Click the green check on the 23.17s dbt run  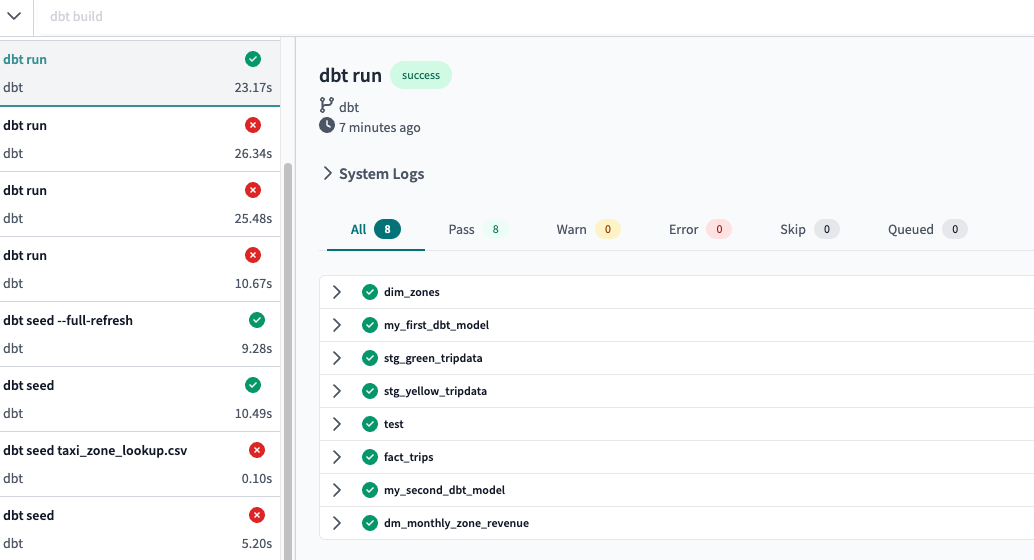[253, 59]
